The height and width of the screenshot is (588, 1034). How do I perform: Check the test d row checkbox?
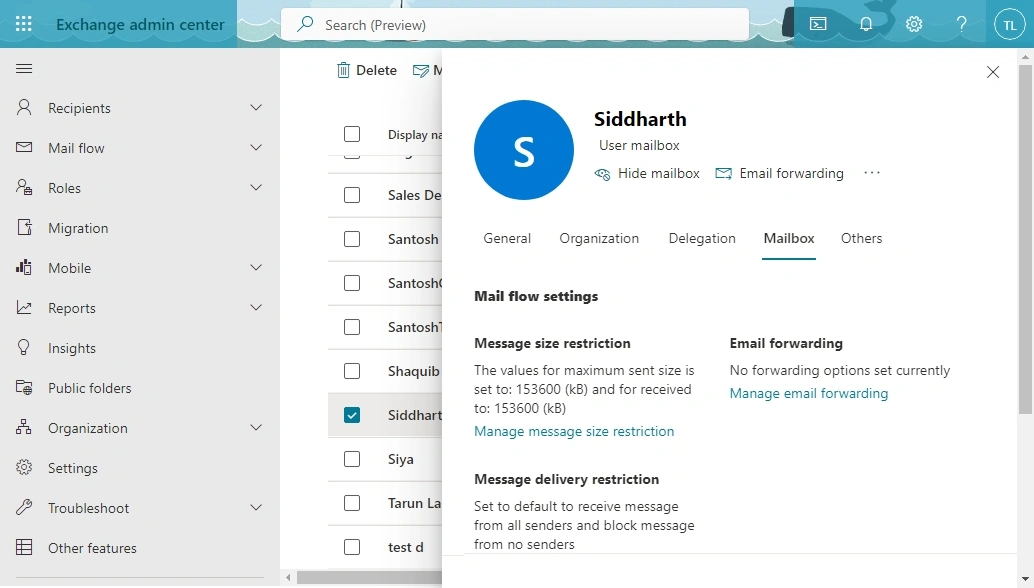[352, 547]
